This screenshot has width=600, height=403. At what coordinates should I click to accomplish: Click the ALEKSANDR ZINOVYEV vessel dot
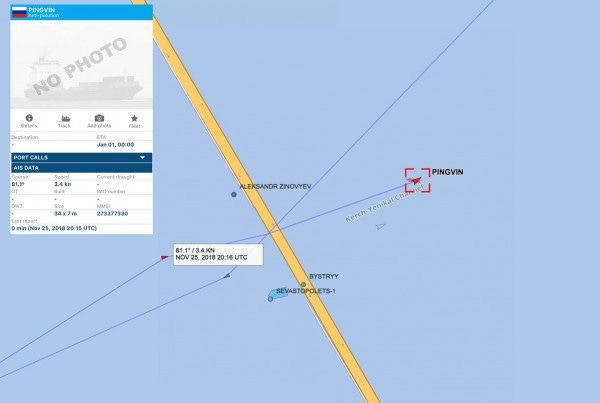tap(234, 194)
